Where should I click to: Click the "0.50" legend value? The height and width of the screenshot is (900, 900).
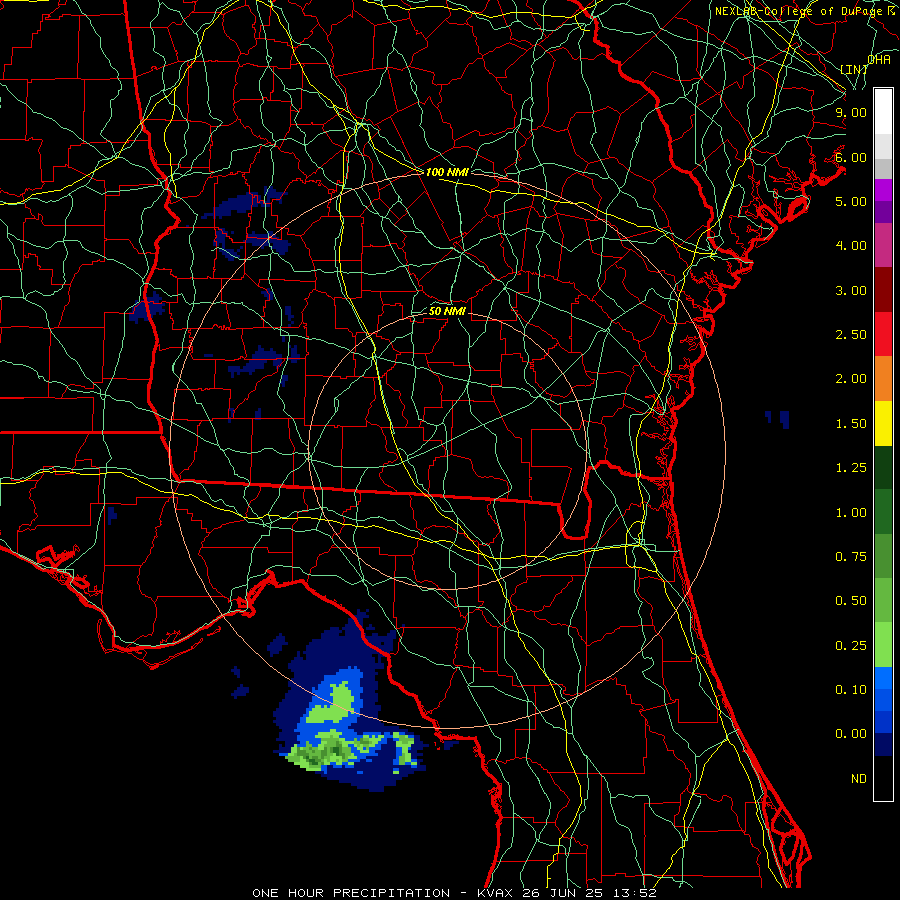[851, 601]
